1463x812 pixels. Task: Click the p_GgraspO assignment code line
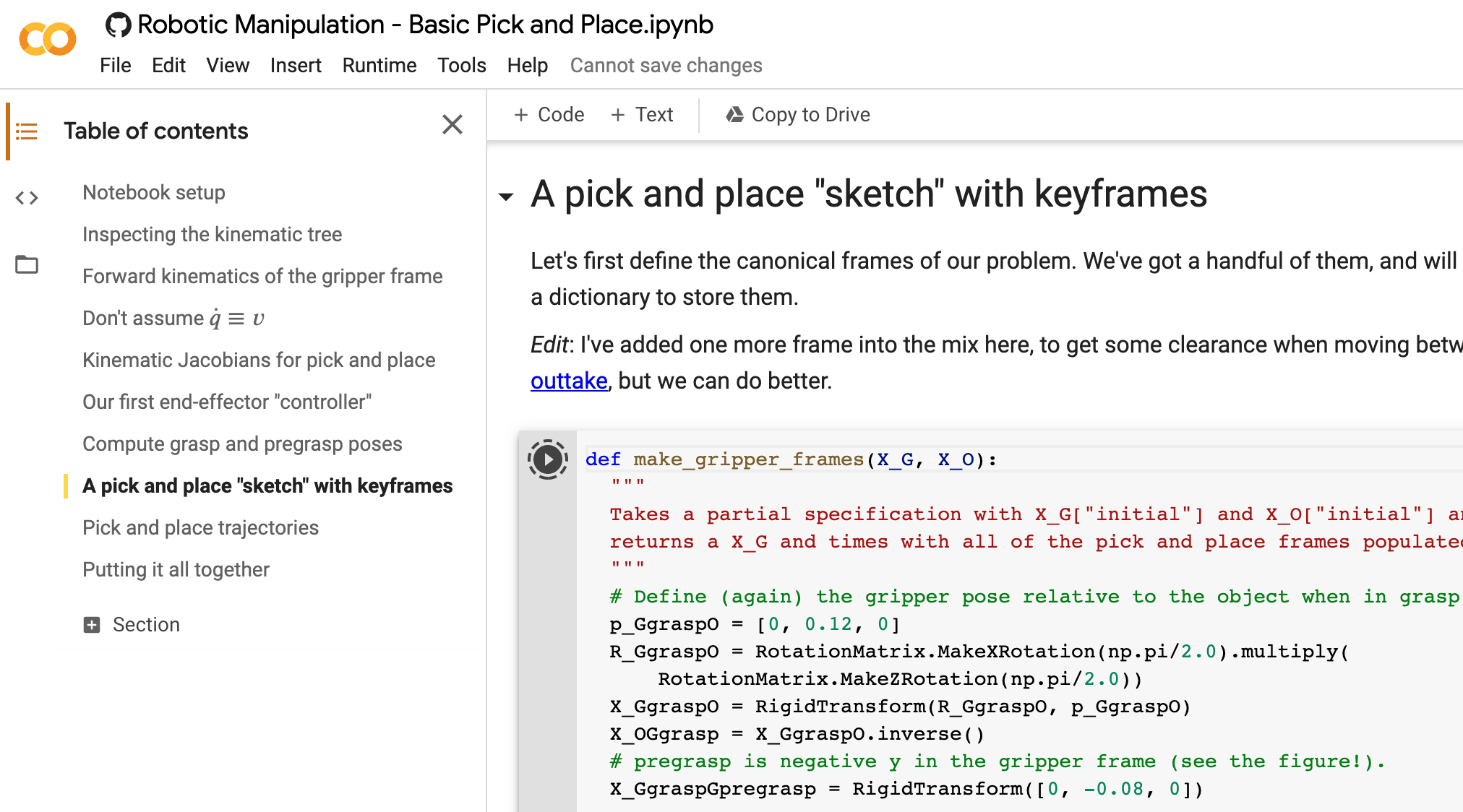point(755,624)
